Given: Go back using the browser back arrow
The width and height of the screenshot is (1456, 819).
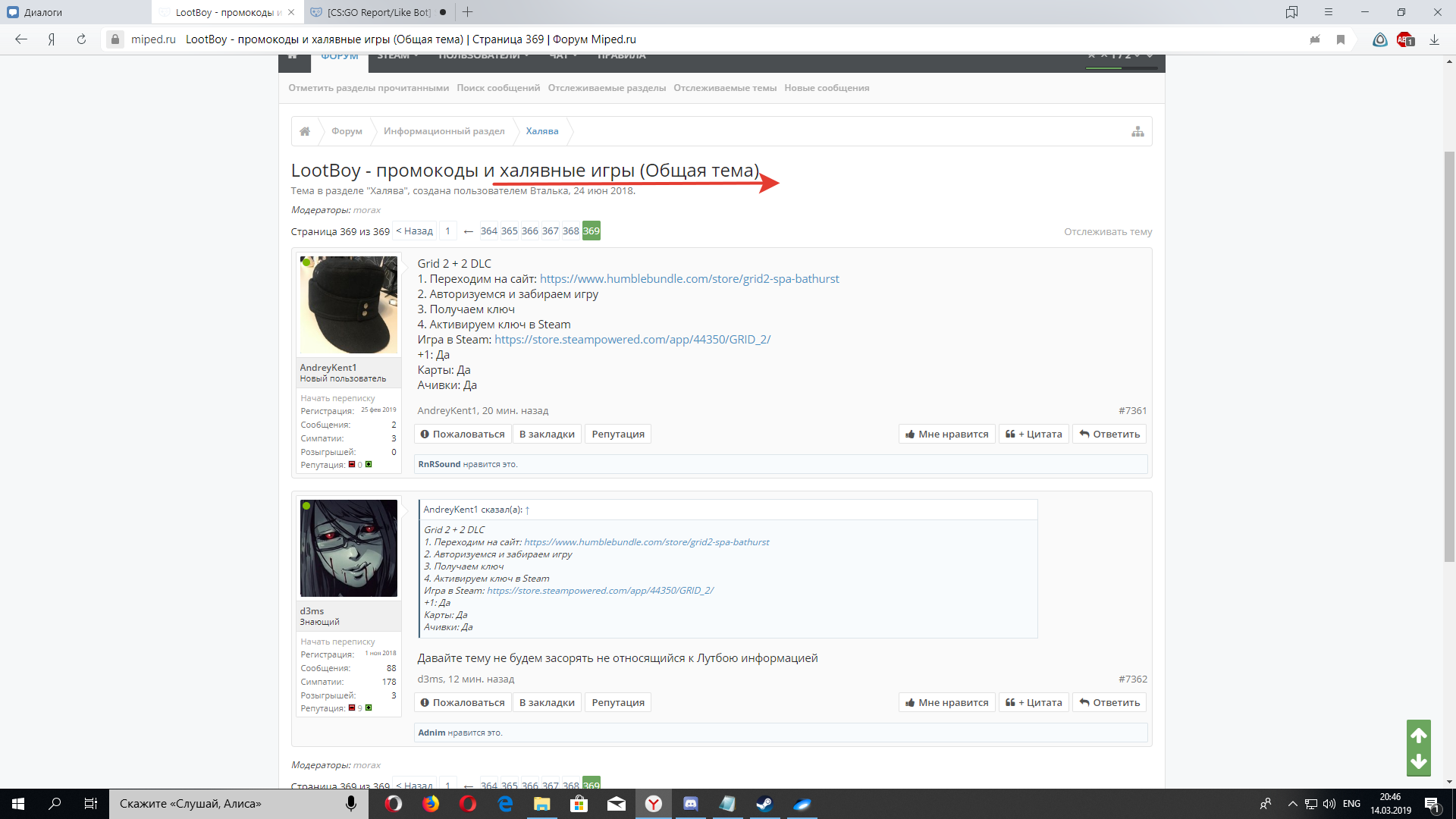Looking at the screenshot, I should (x=21, y=39).
